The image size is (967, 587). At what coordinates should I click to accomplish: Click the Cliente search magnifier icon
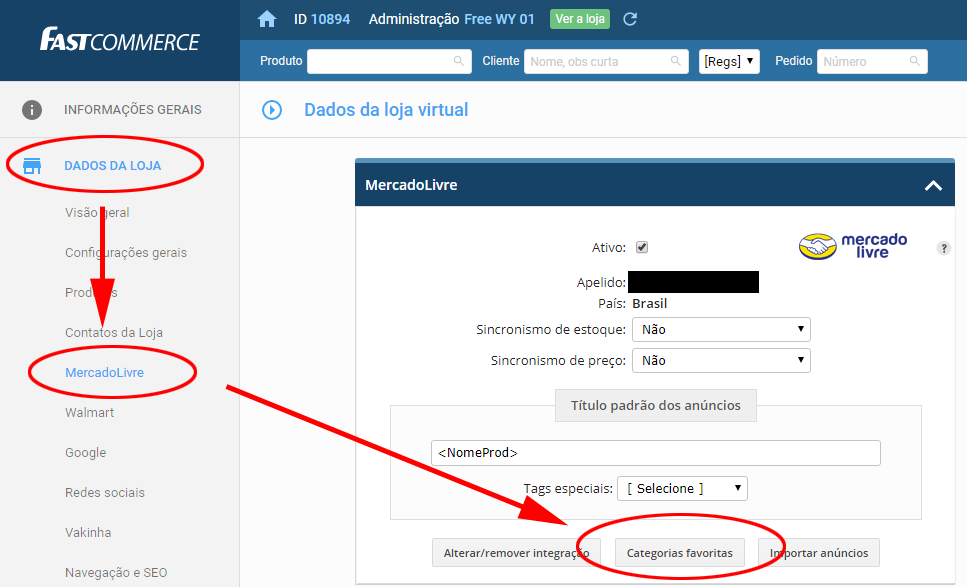coord(675,61)
